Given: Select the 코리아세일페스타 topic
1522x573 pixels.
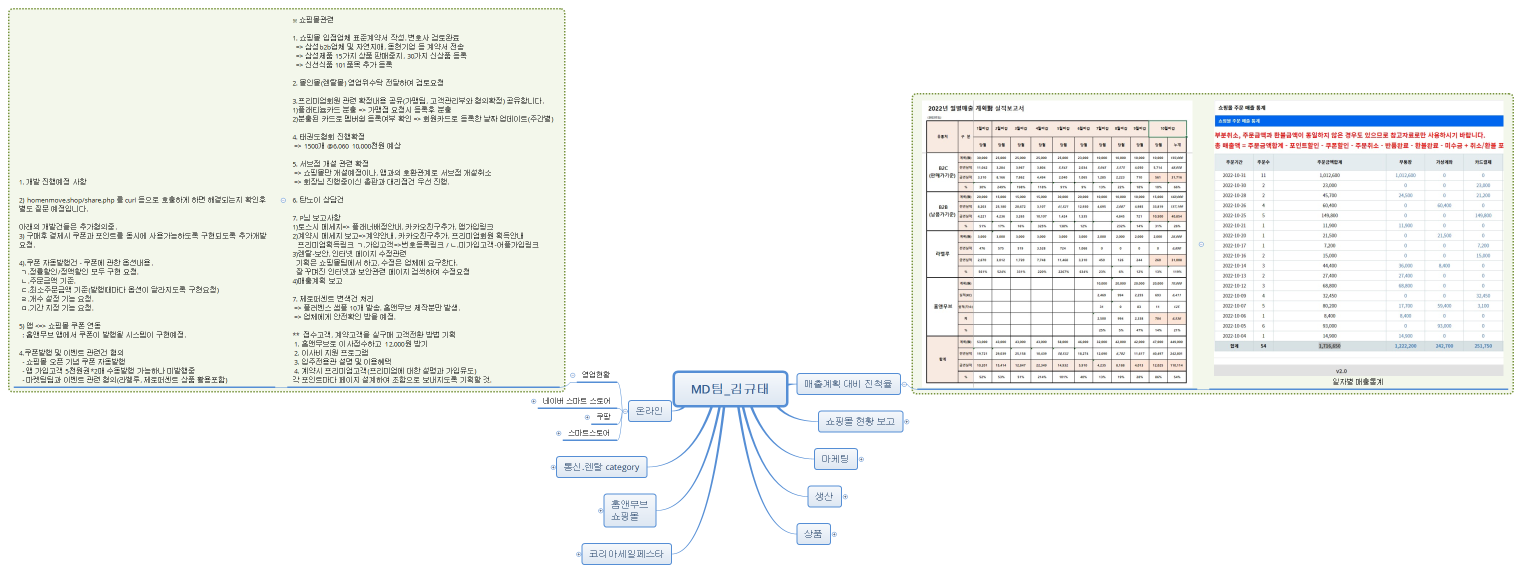Looking at the screenshot, I should tap(627, 553).
